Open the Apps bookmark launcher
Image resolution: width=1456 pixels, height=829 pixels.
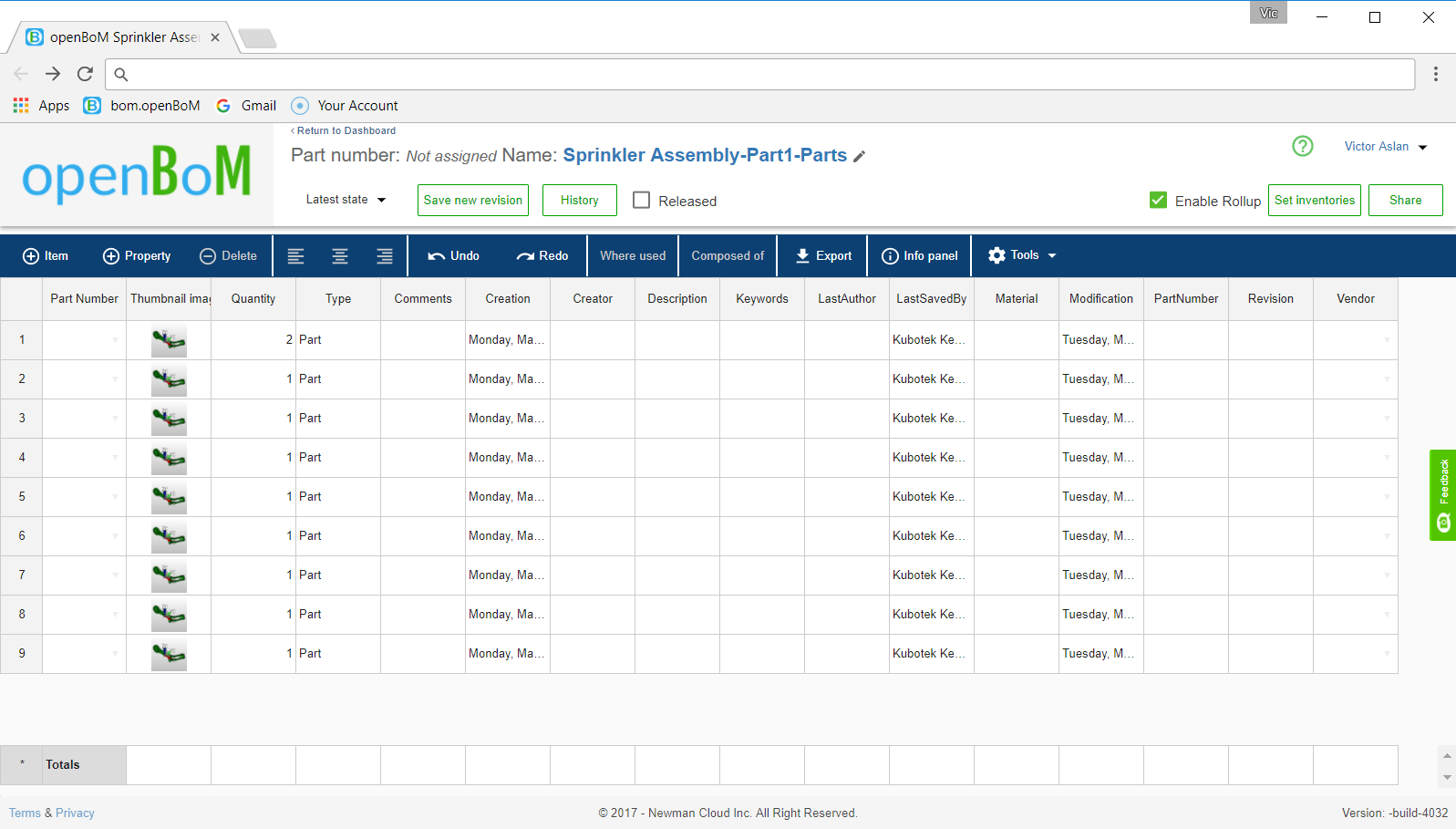(x=42, y=106)
